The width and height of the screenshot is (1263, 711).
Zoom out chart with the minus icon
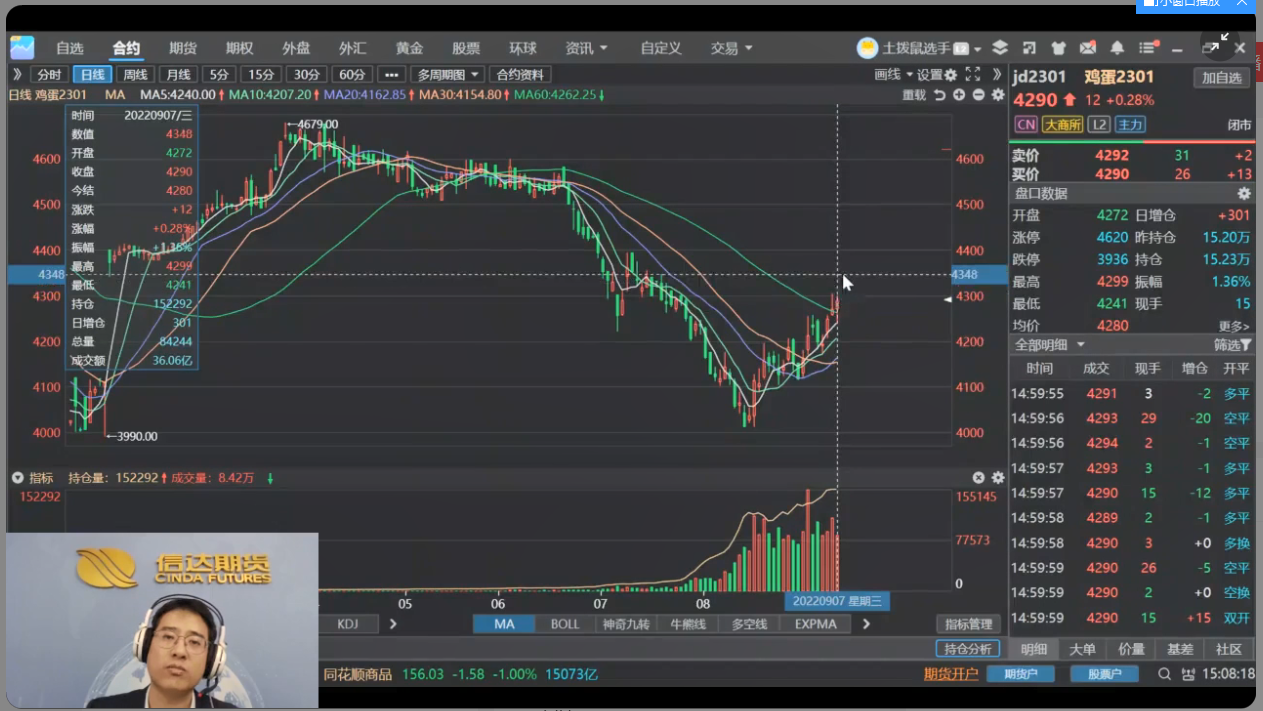tap(979, 95)
